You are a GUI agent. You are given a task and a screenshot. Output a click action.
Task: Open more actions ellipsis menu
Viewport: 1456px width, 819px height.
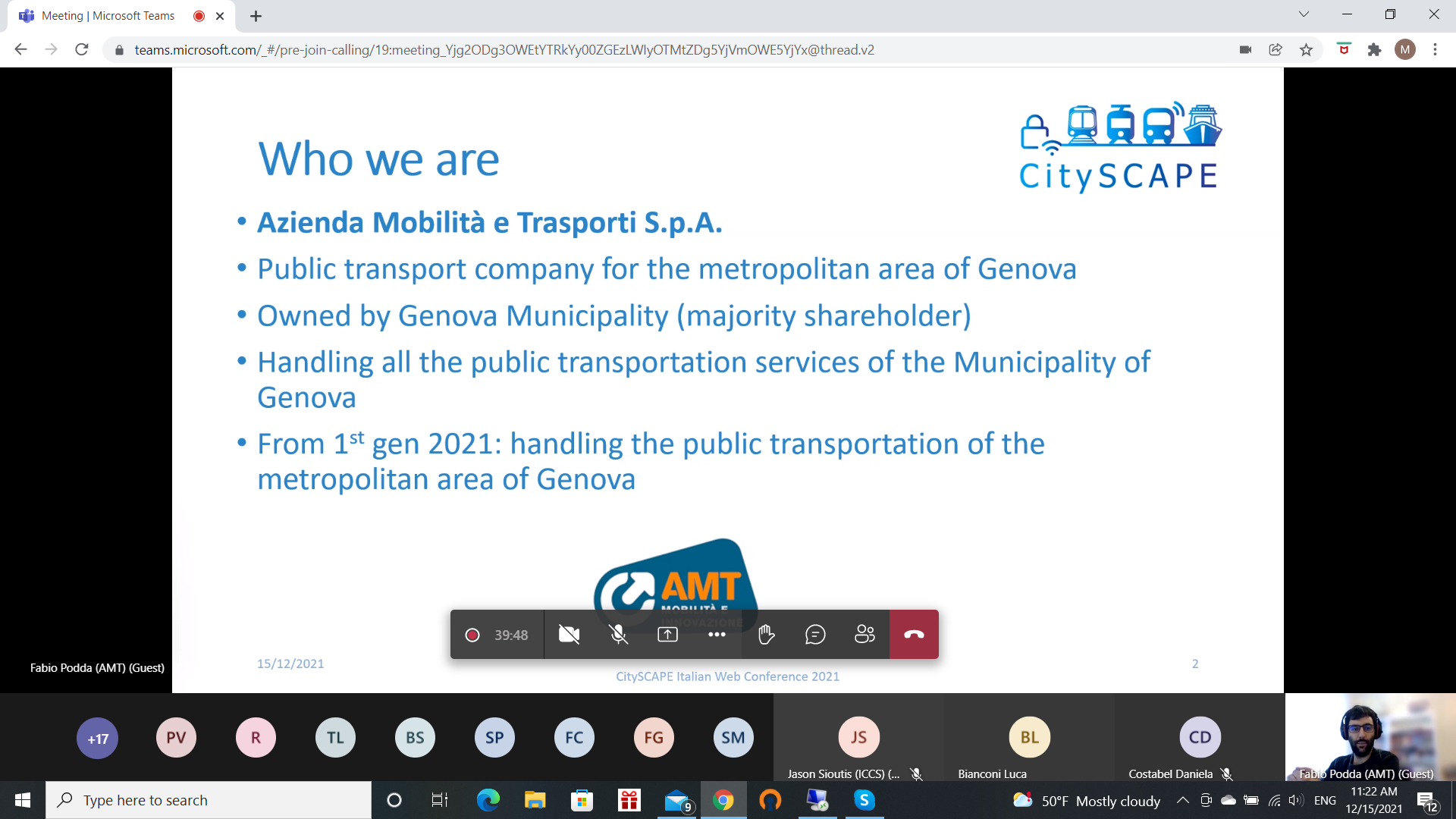point(717,635)
